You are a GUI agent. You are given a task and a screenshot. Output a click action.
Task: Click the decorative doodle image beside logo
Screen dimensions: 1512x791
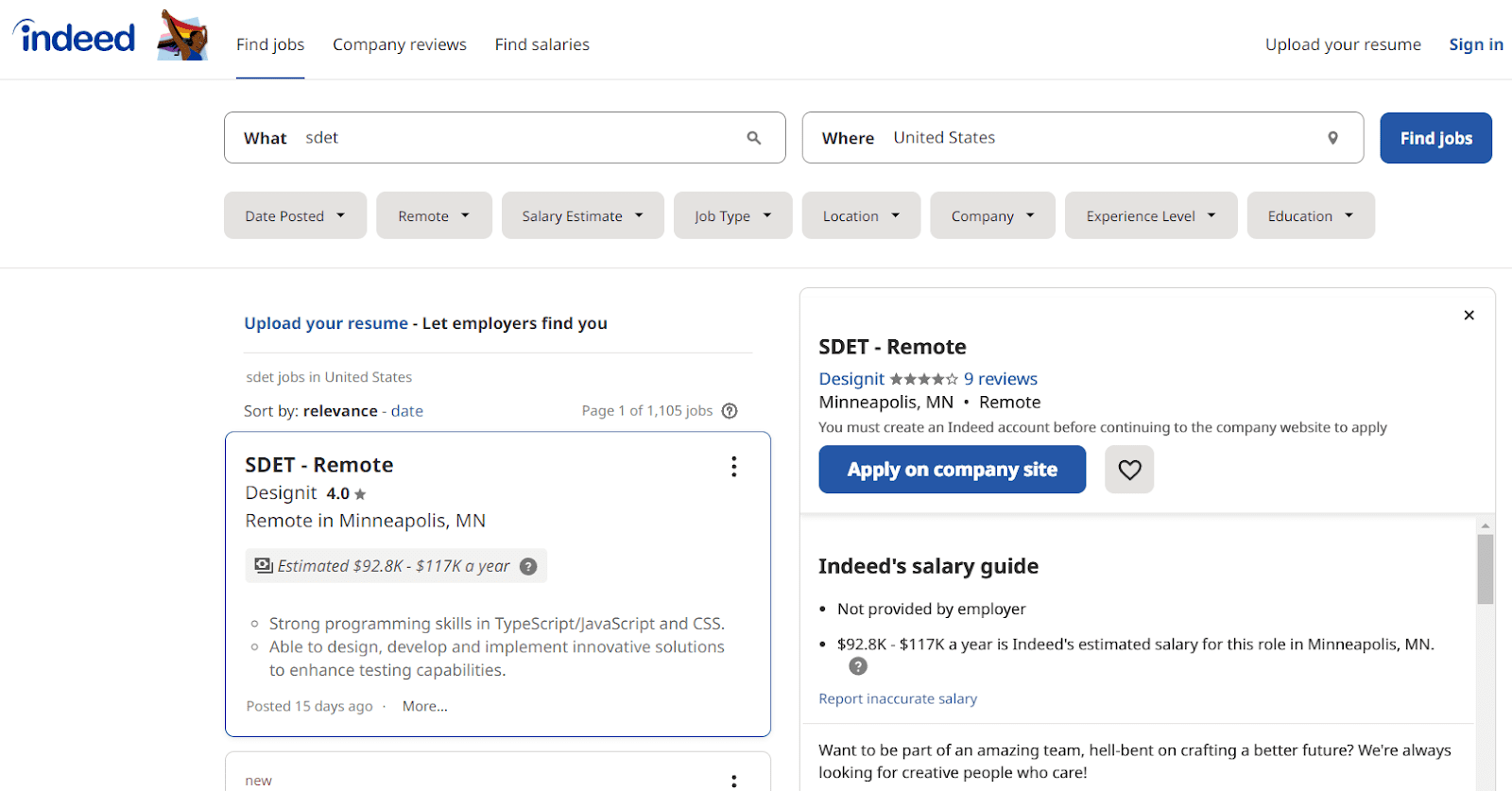click(183, 36)
